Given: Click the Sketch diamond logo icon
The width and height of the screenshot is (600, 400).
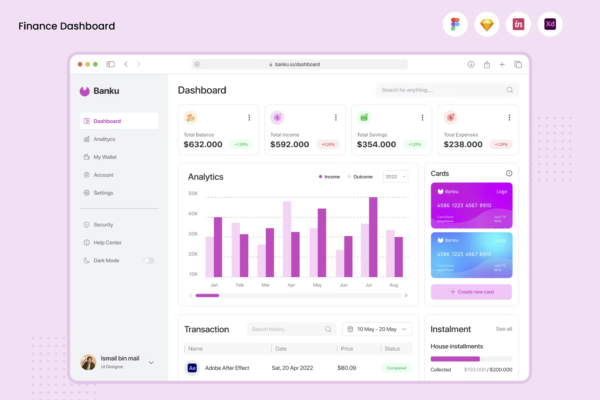Looking at the screenshot, I should click(x=487, y=24).
